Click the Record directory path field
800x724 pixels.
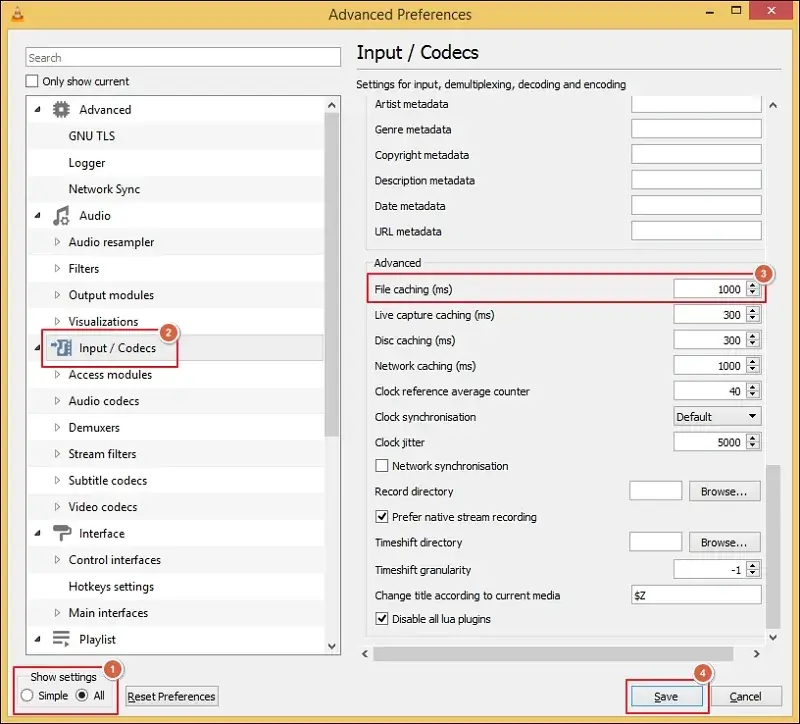656,491
